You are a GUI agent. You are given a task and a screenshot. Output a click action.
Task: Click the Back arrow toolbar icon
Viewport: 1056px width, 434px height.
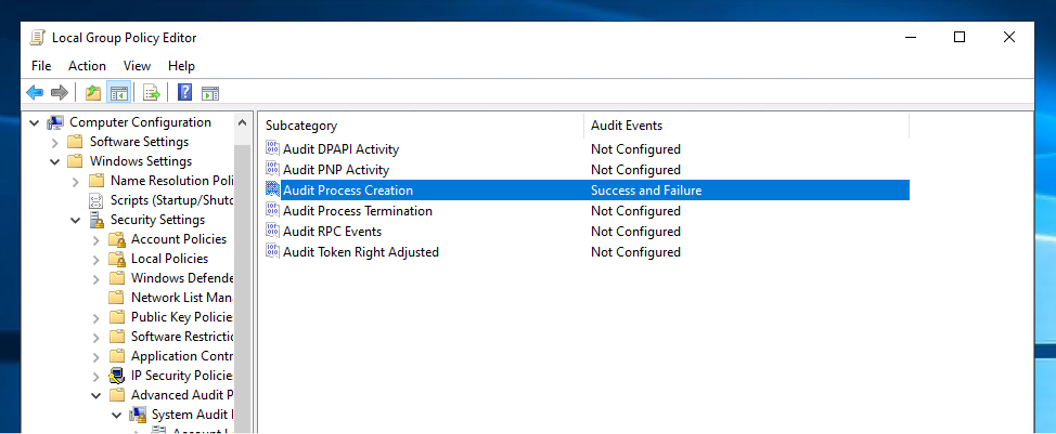pyautogui.click(x=35, y=92)
